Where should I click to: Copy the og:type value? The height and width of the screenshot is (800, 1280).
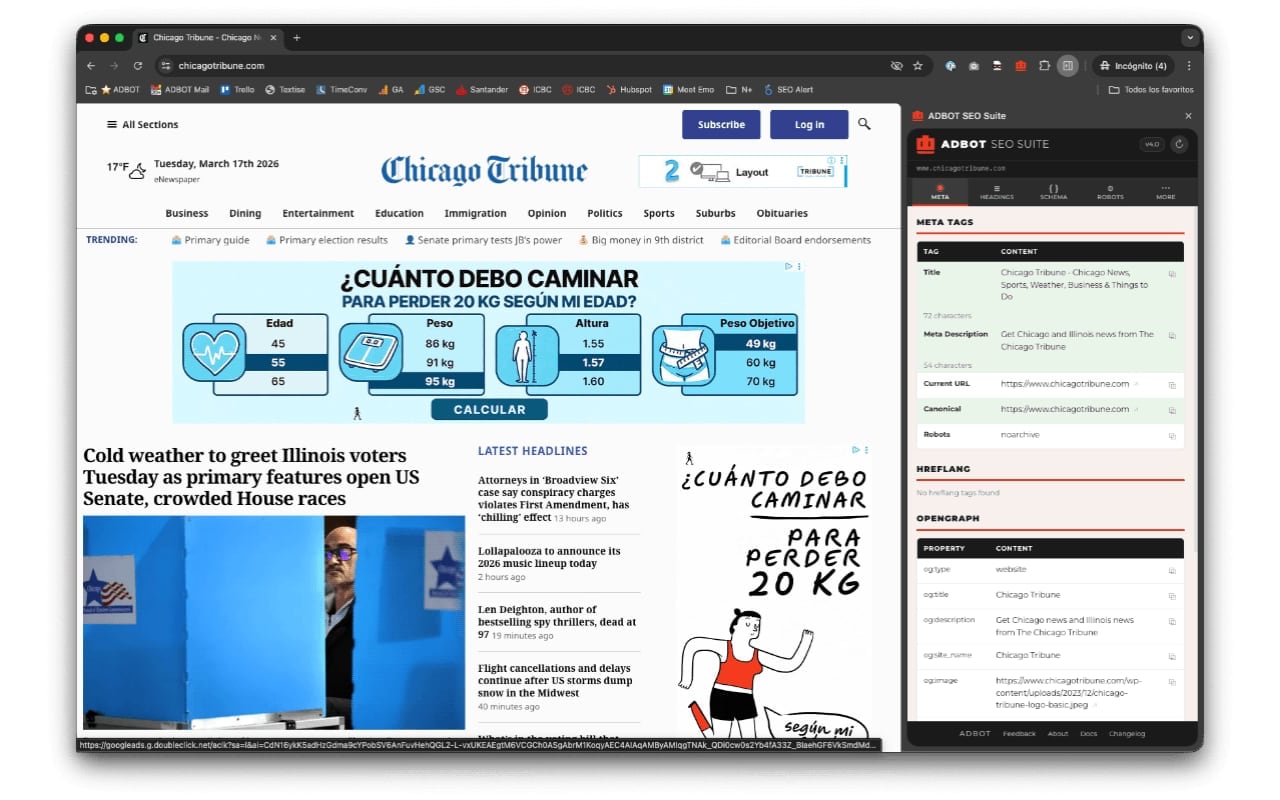(x=1172, y=570)
